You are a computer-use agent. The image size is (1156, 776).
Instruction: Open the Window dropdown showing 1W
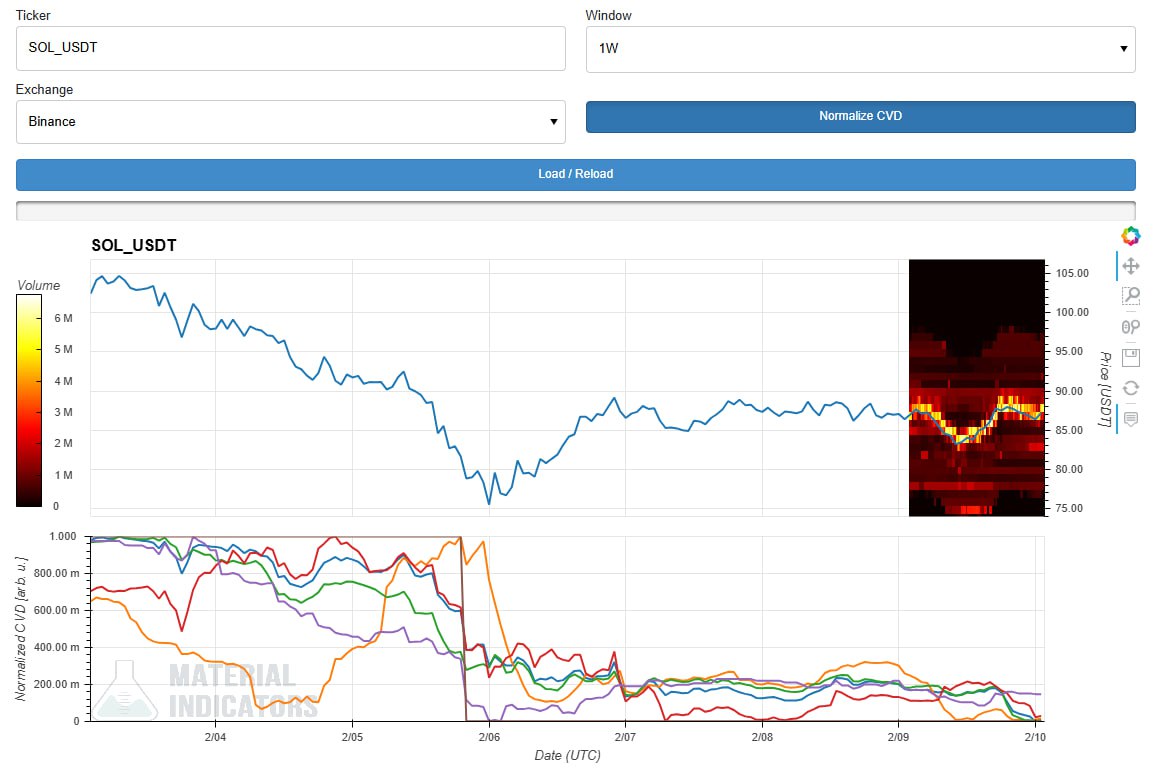click(860, 48)
